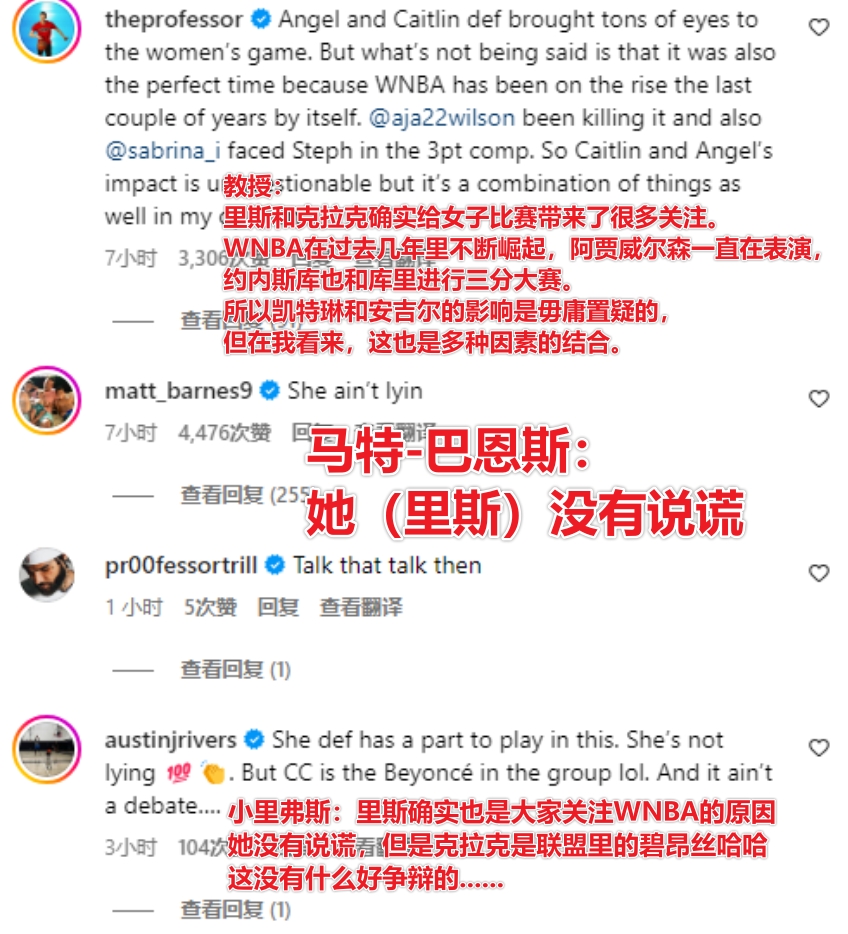Viewport: 848px width, 934px height.
Task: Like austinjrivers' comment using heart
Action: [819, 748]
